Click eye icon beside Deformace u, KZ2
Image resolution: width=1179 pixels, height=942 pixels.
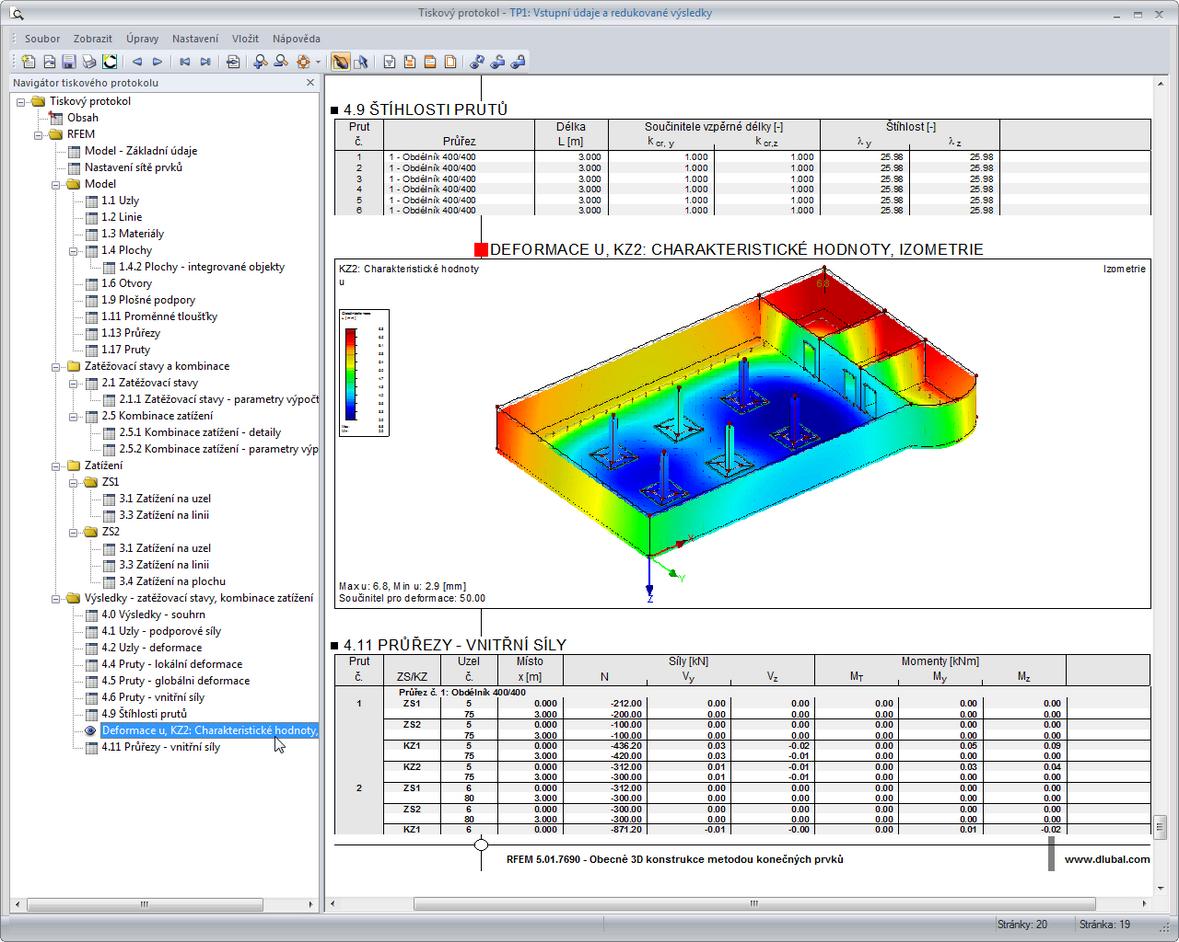[x=91, y=730]
